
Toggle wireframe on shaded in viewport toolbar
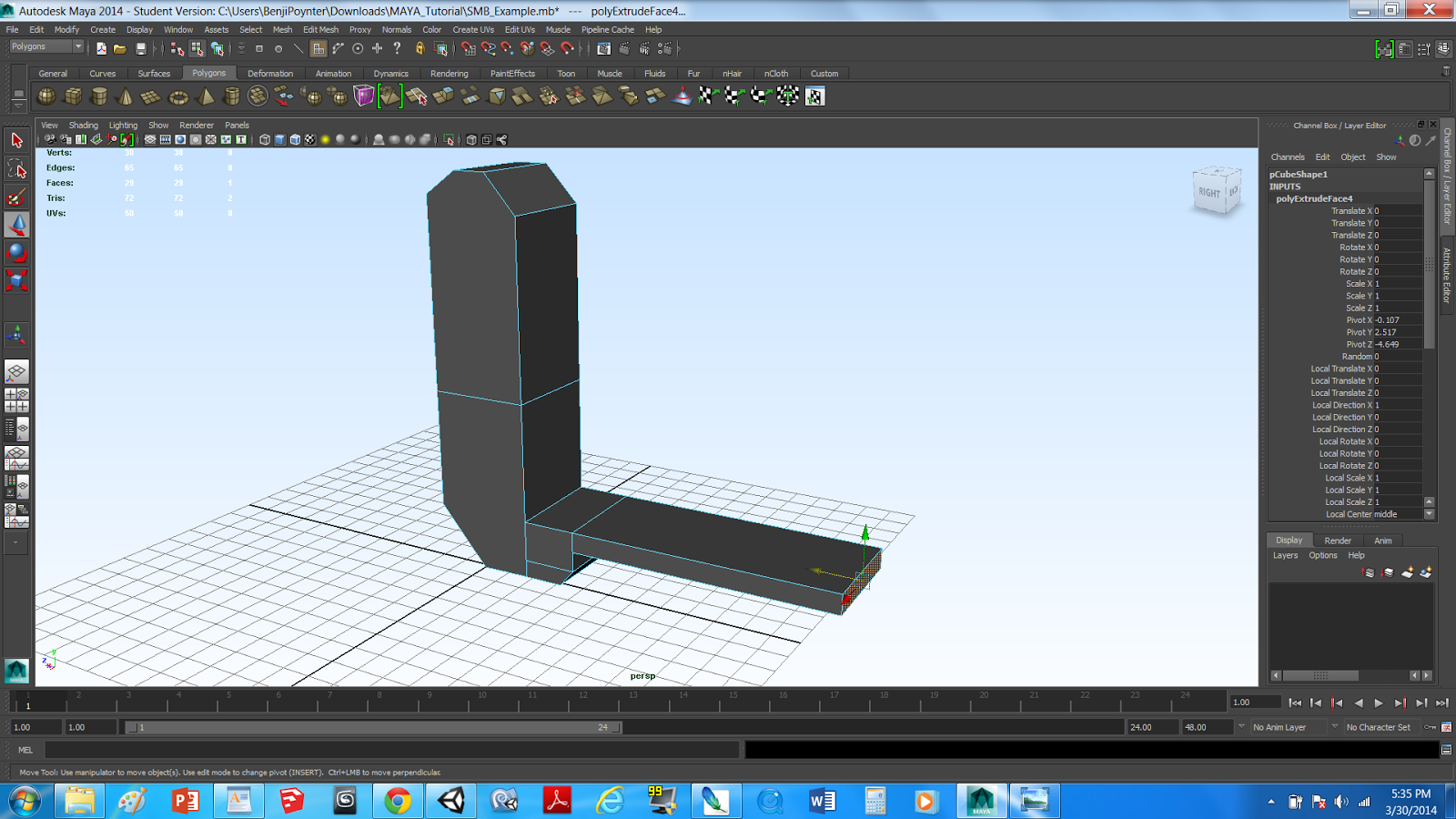tap(295, 139)
